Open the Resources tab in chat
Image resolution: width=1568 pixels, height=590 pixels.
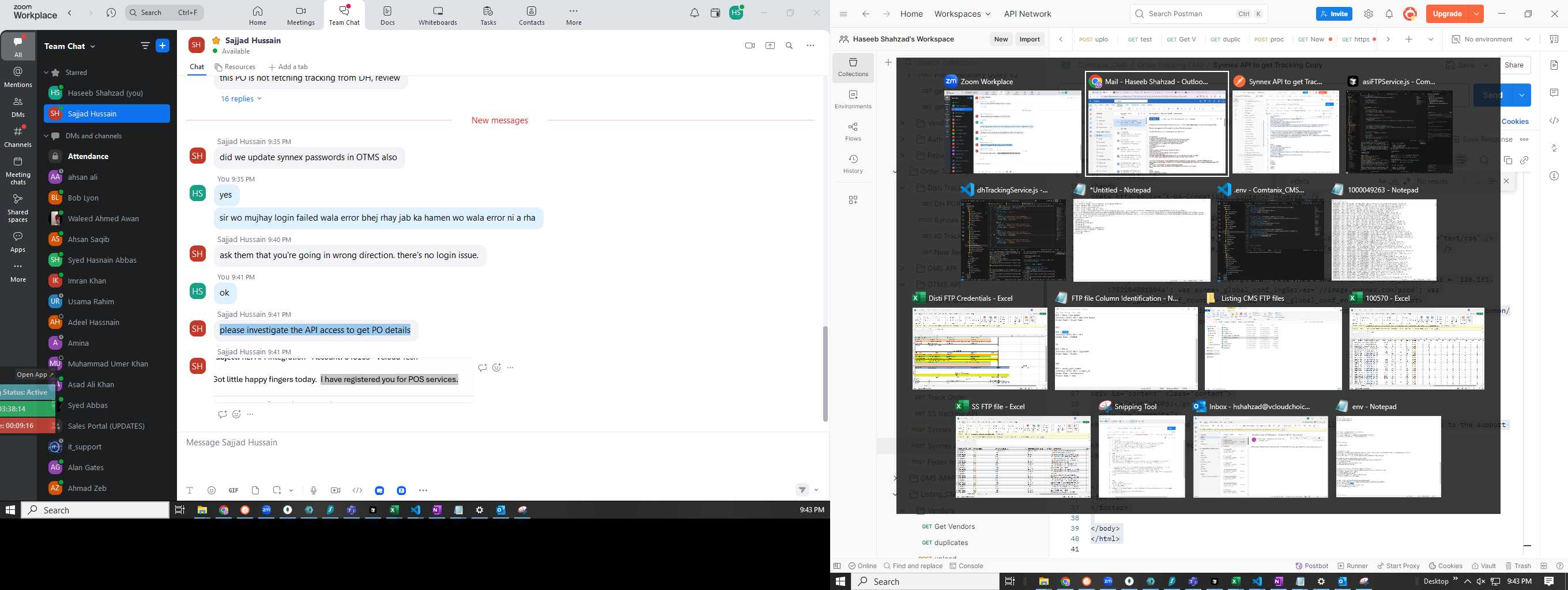[235, 67]
